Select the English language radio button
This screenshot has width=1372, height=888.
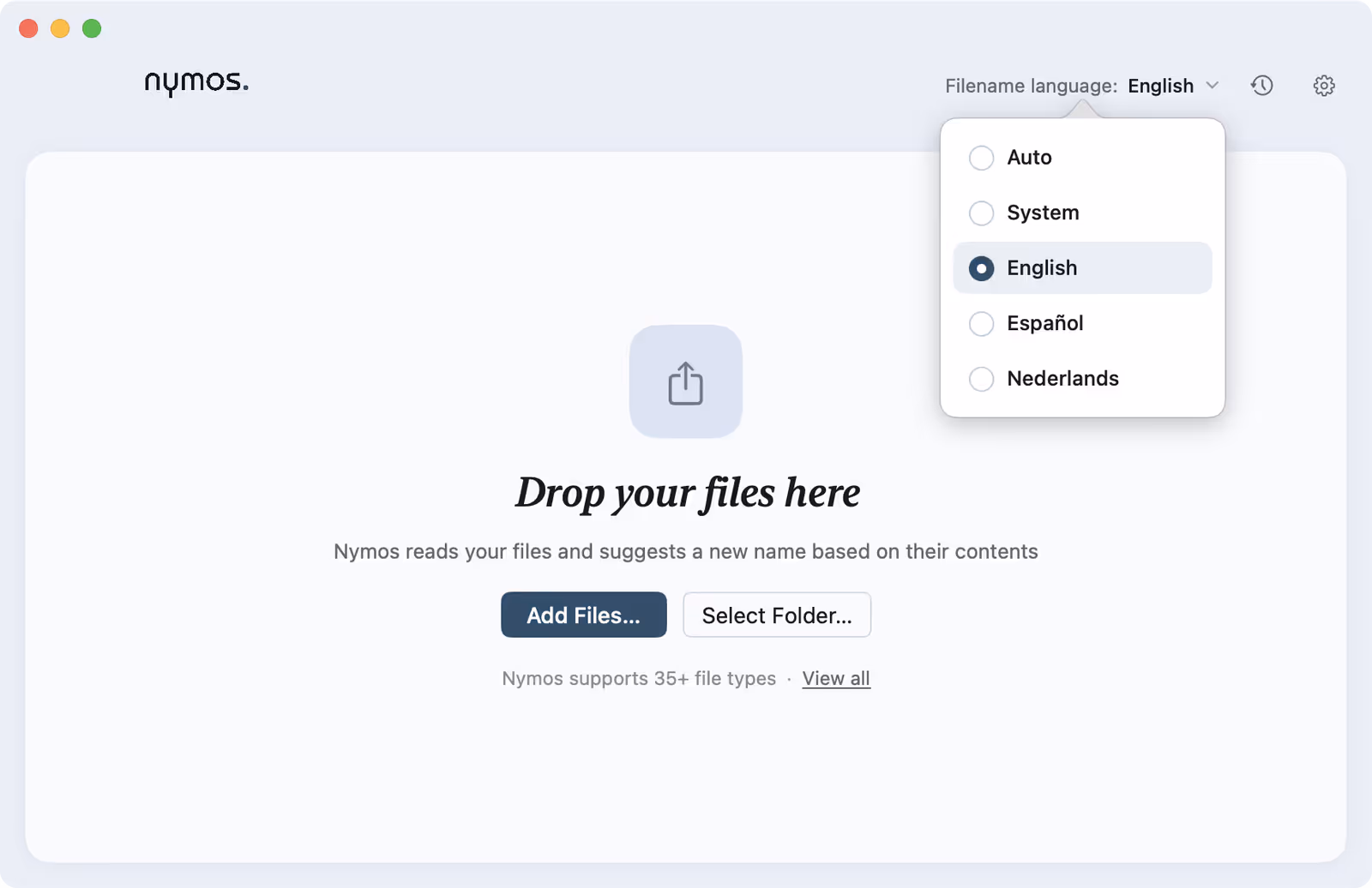(x=981, y=268)
